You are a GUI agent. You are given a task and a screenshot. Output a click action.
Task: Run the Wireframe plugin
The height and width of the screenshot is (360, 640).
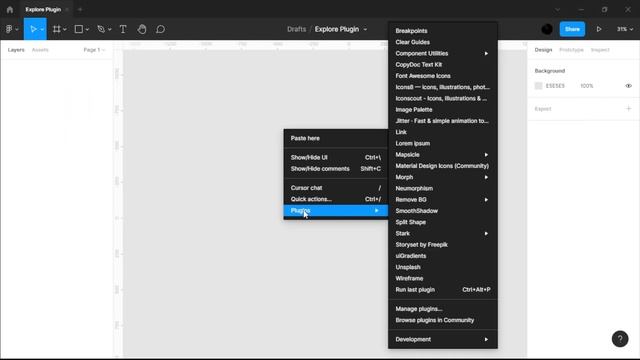442,278
